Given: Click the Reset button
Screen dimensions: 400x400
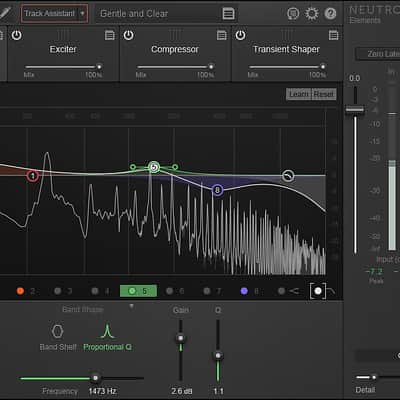Looking at the screenshot, I should (324, 94).
